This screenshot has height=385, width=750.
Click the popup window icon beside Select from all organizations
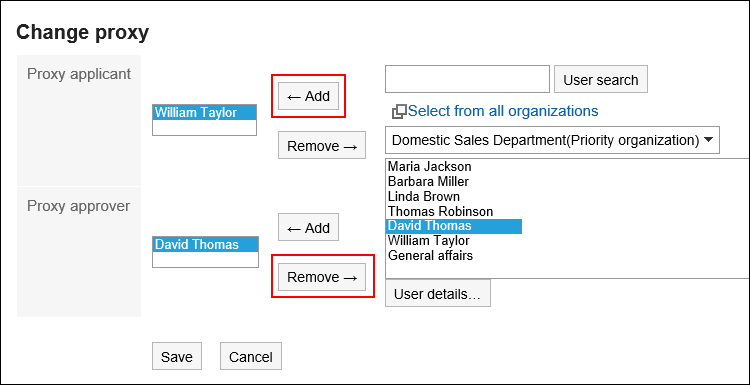pyautogui.click(x=399, y=112)
